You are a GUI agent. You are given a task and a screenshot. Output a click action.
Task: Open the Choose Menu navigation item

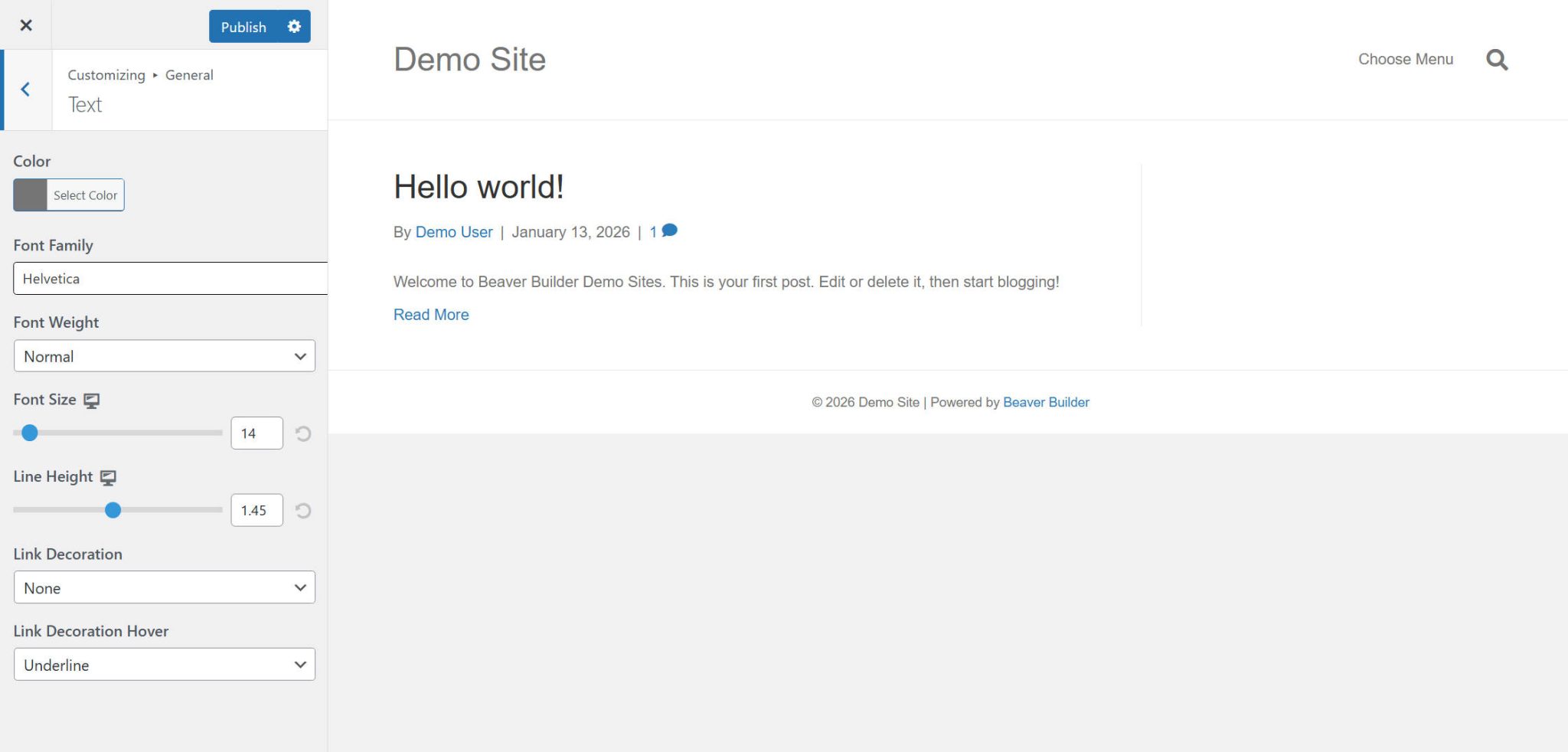tap(1406, 59)
